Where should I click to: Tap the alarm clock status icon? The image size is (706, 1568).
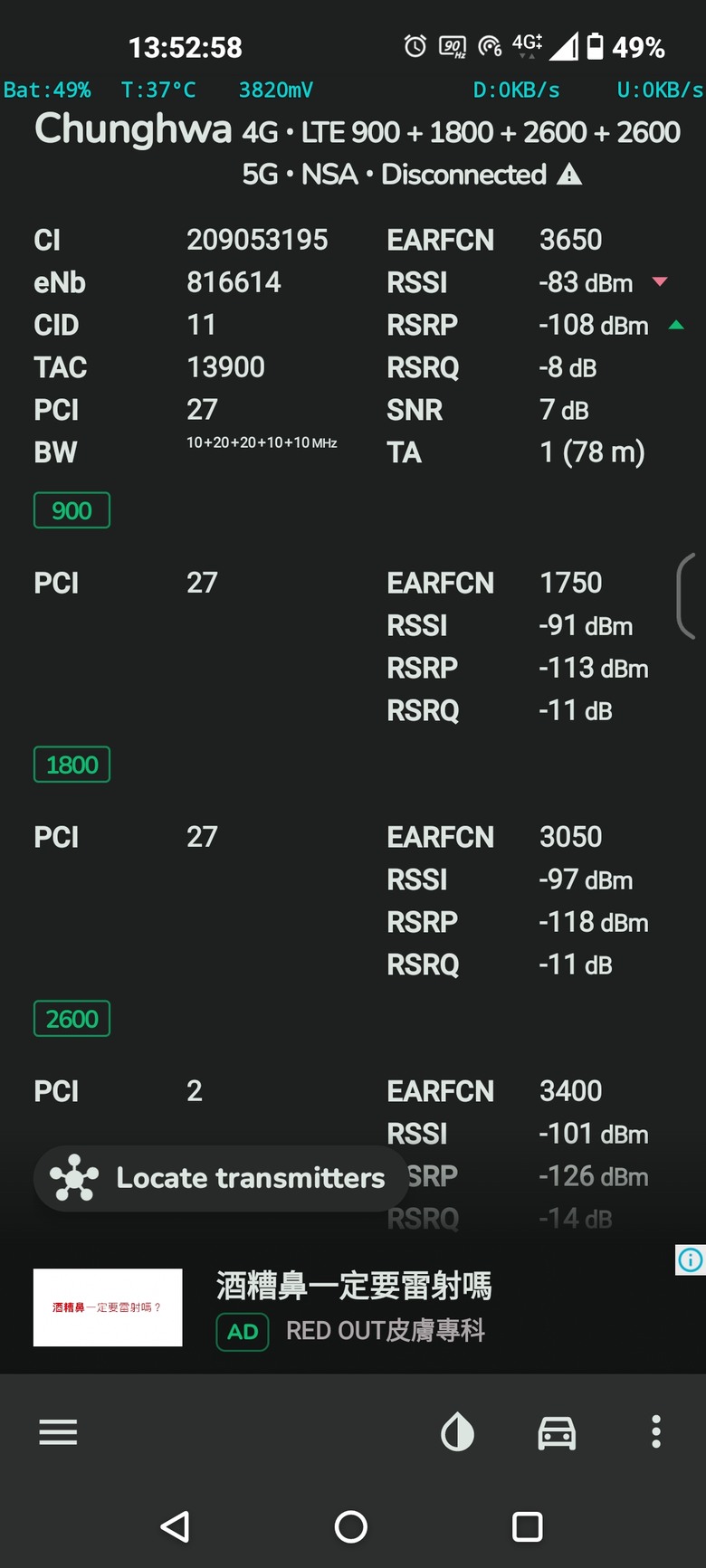[415, 46]
